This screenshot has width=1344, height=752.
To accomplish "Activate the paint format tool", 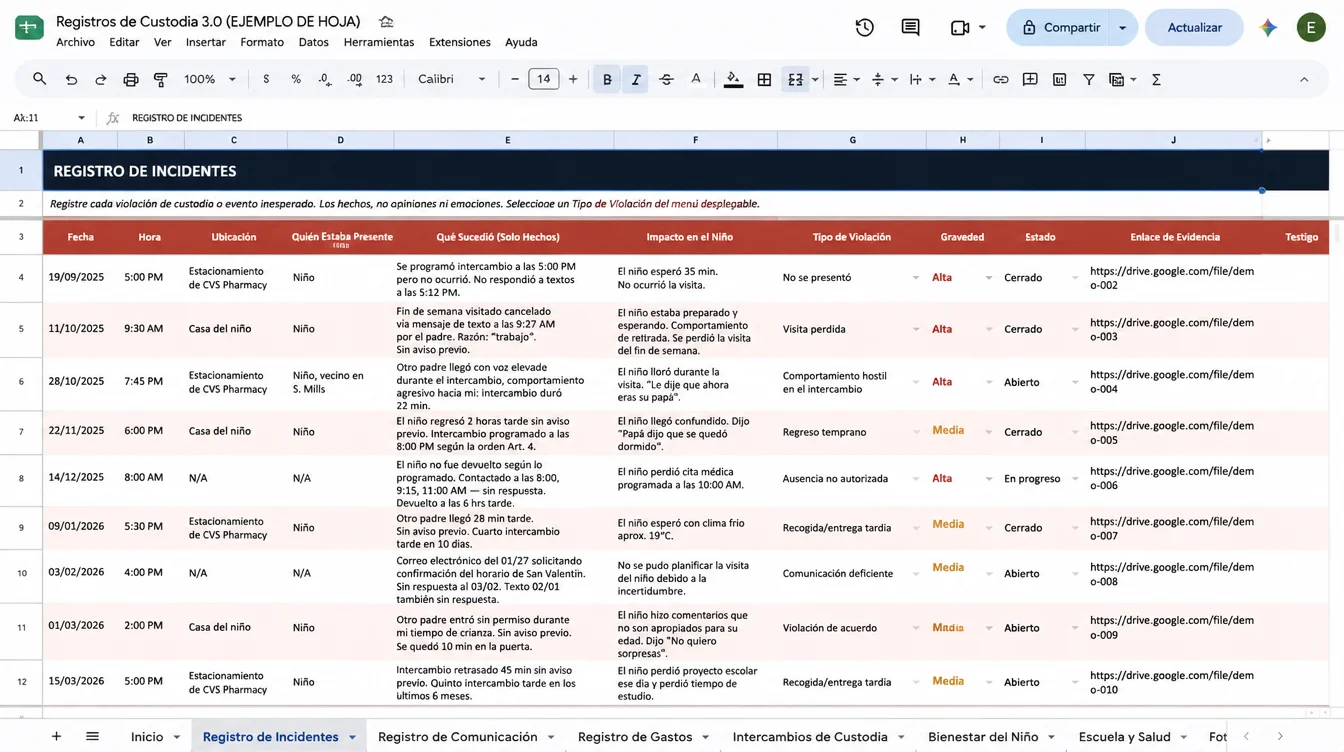I will [x=160, y=79].
